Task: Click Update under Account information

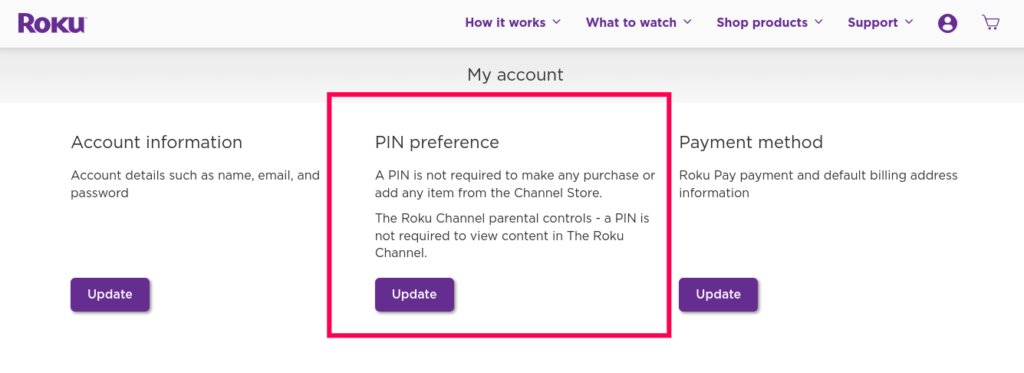Action: pos(110,295)
